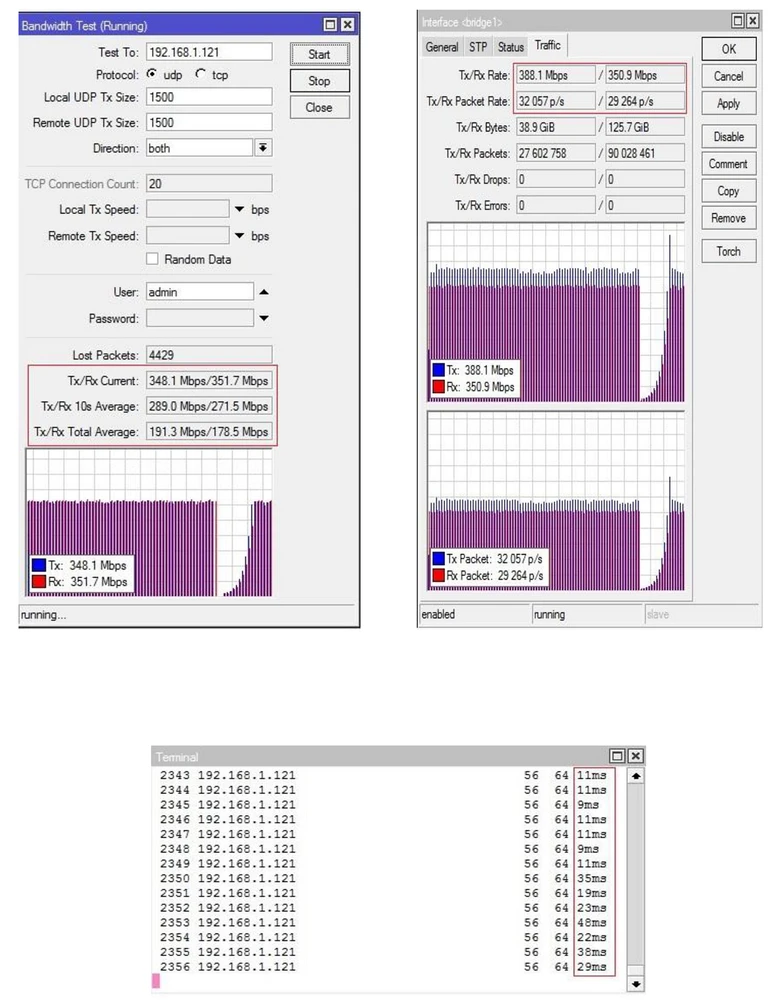Disable the bridge1 interface
Image resolution: width=771 pixels, height=1000 pixels.
point(728,137)
